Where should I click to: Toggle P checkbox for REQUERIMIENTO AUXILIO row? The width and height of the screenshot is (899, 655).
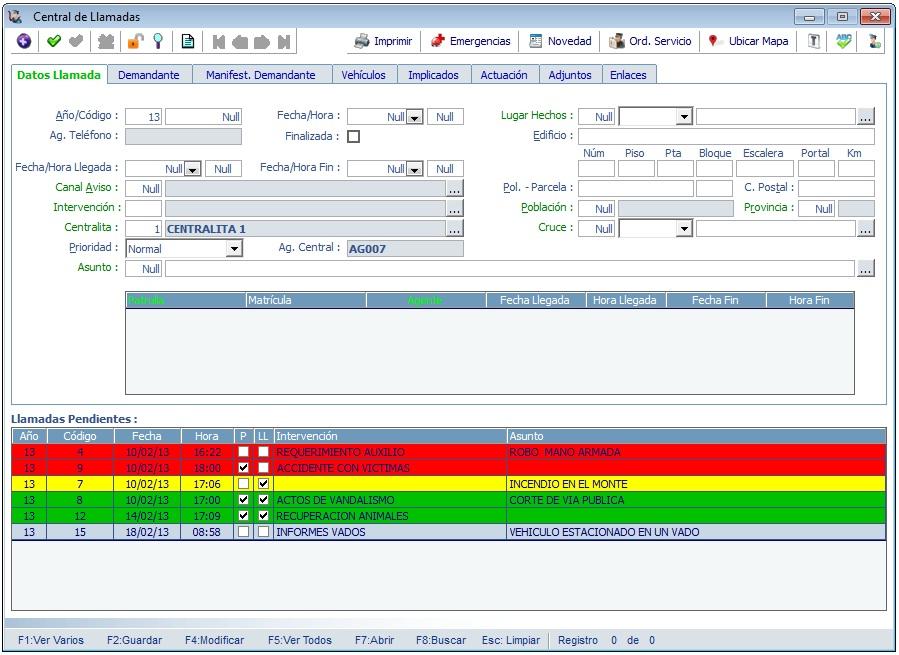point(244,452)
